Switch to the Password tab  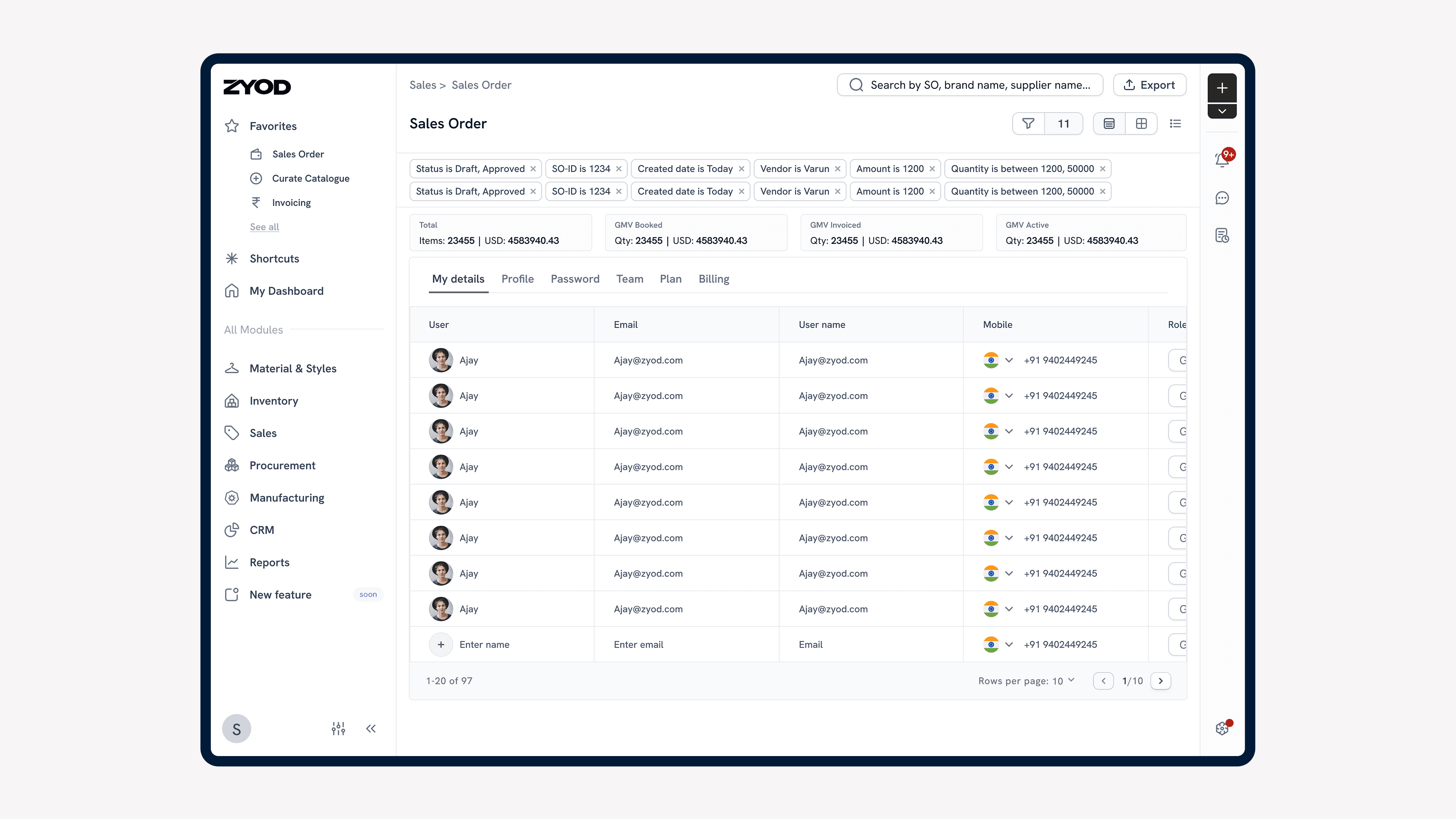tap(575, 279)
